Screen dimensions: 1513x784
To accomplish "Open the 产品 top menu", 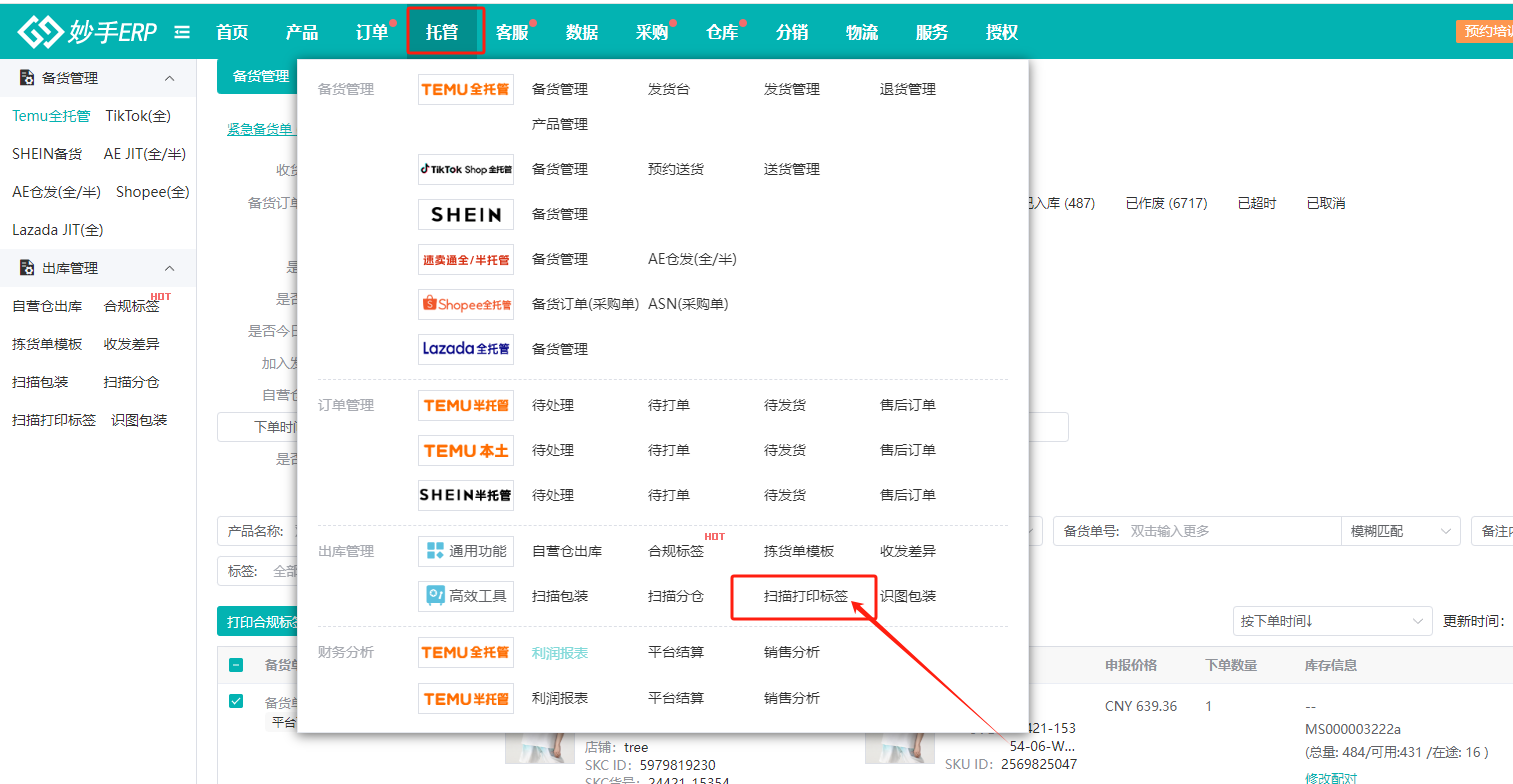I will [302, 32].
